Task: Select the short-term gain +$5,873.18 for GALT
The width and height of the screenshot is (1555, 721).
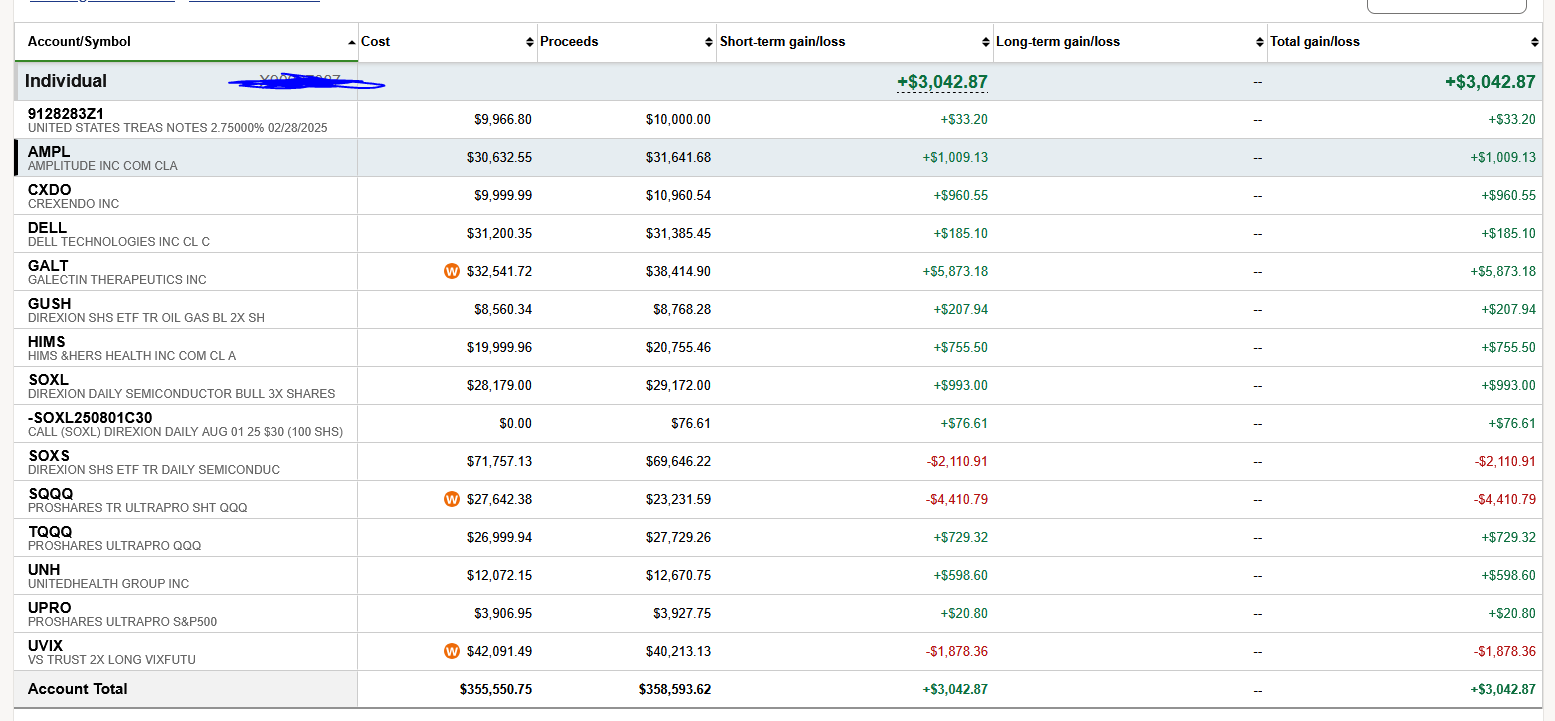Action: 955,271
